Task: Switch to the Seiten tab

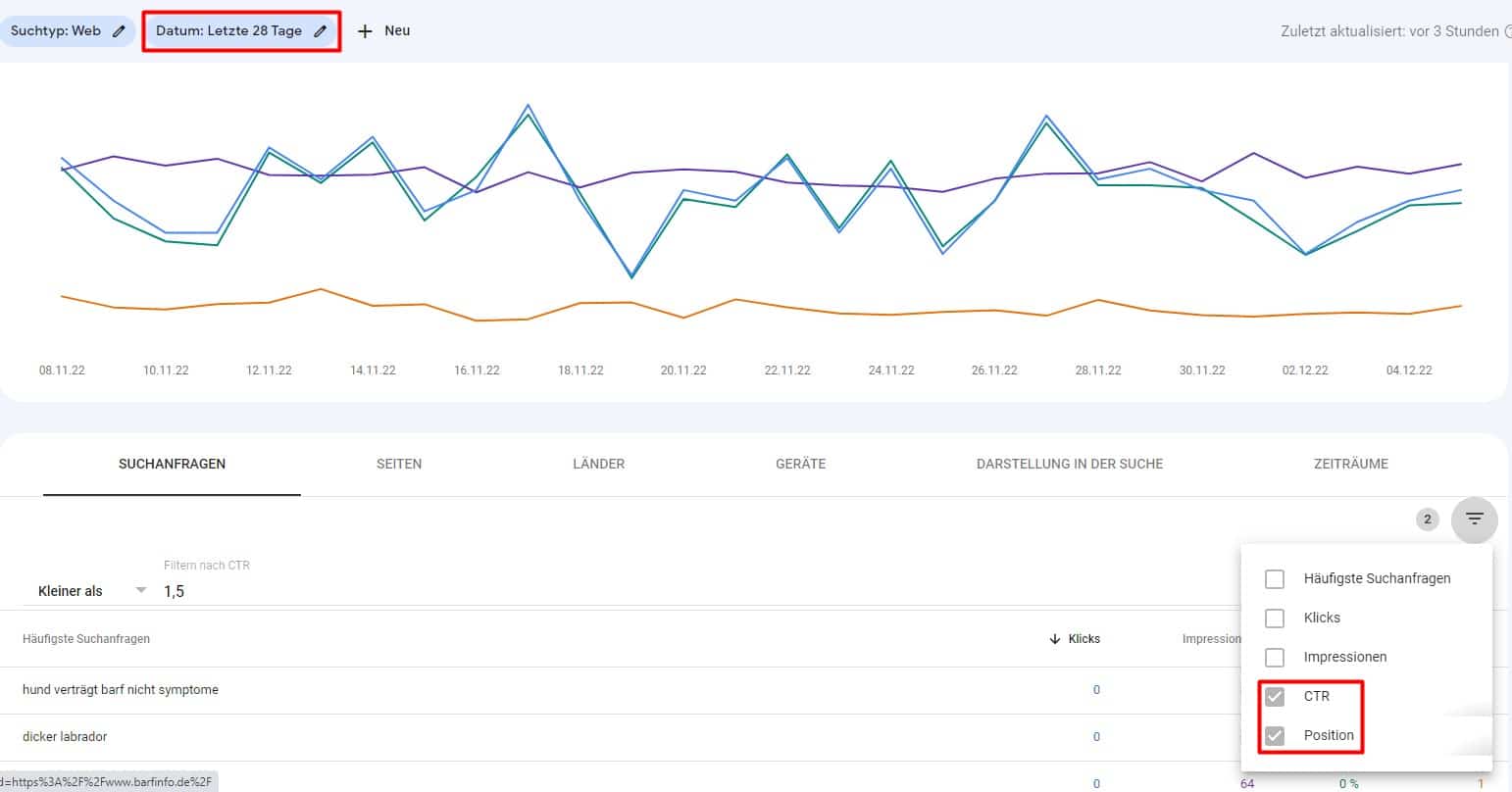Action: 399,464
